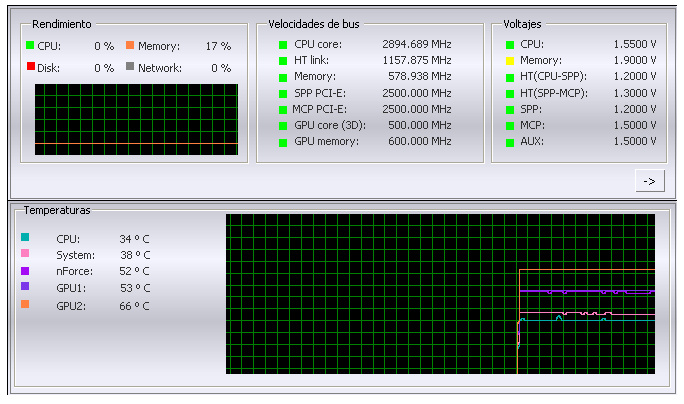Select the yellow Memory voltage indicator
Image resolution: width=684 pixels, height=404 pixels.
click(510, 61)
